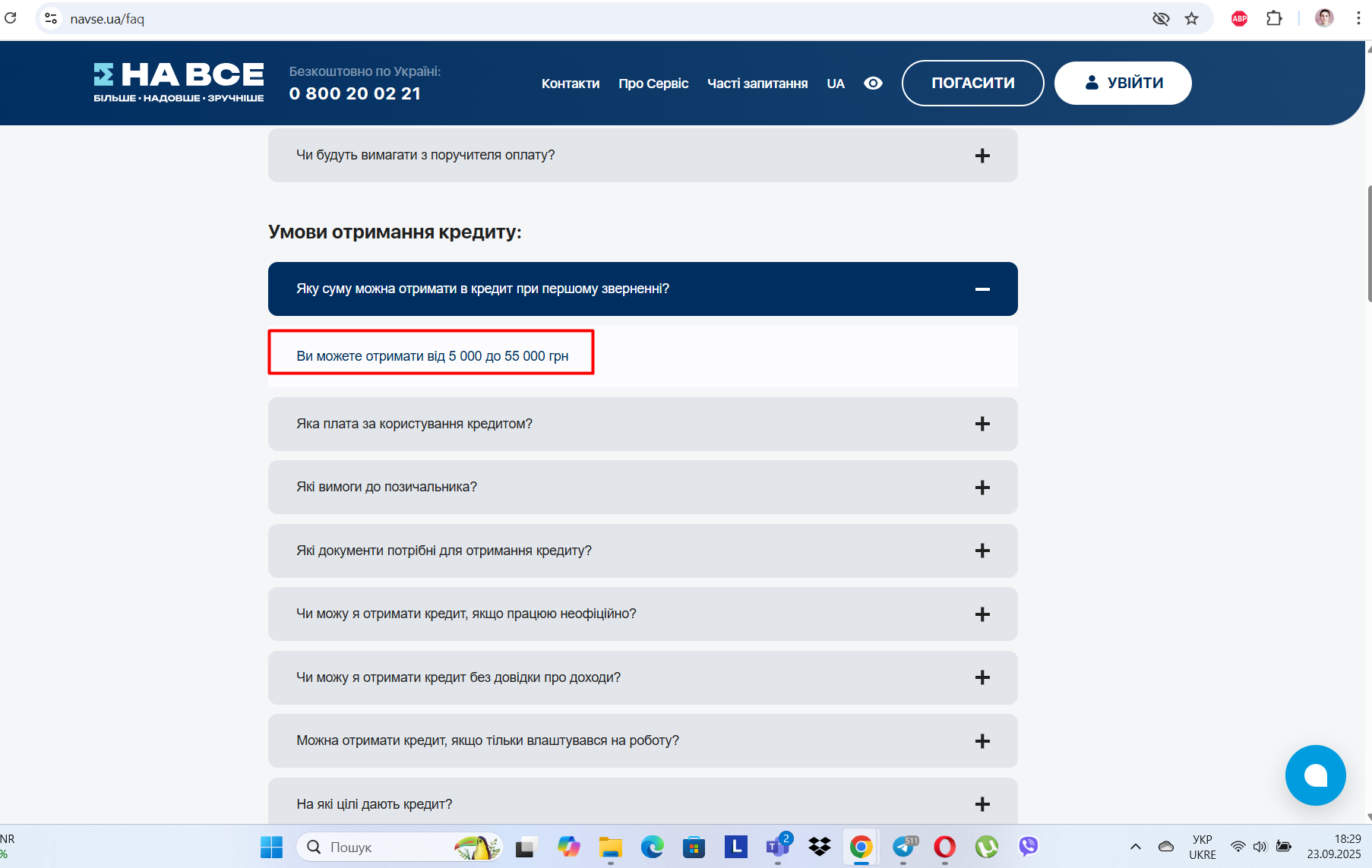1372x868 pixels.
Task: Click the УВІЙТИ login button
Action: pyautogui.click(x=1123, y=83)
